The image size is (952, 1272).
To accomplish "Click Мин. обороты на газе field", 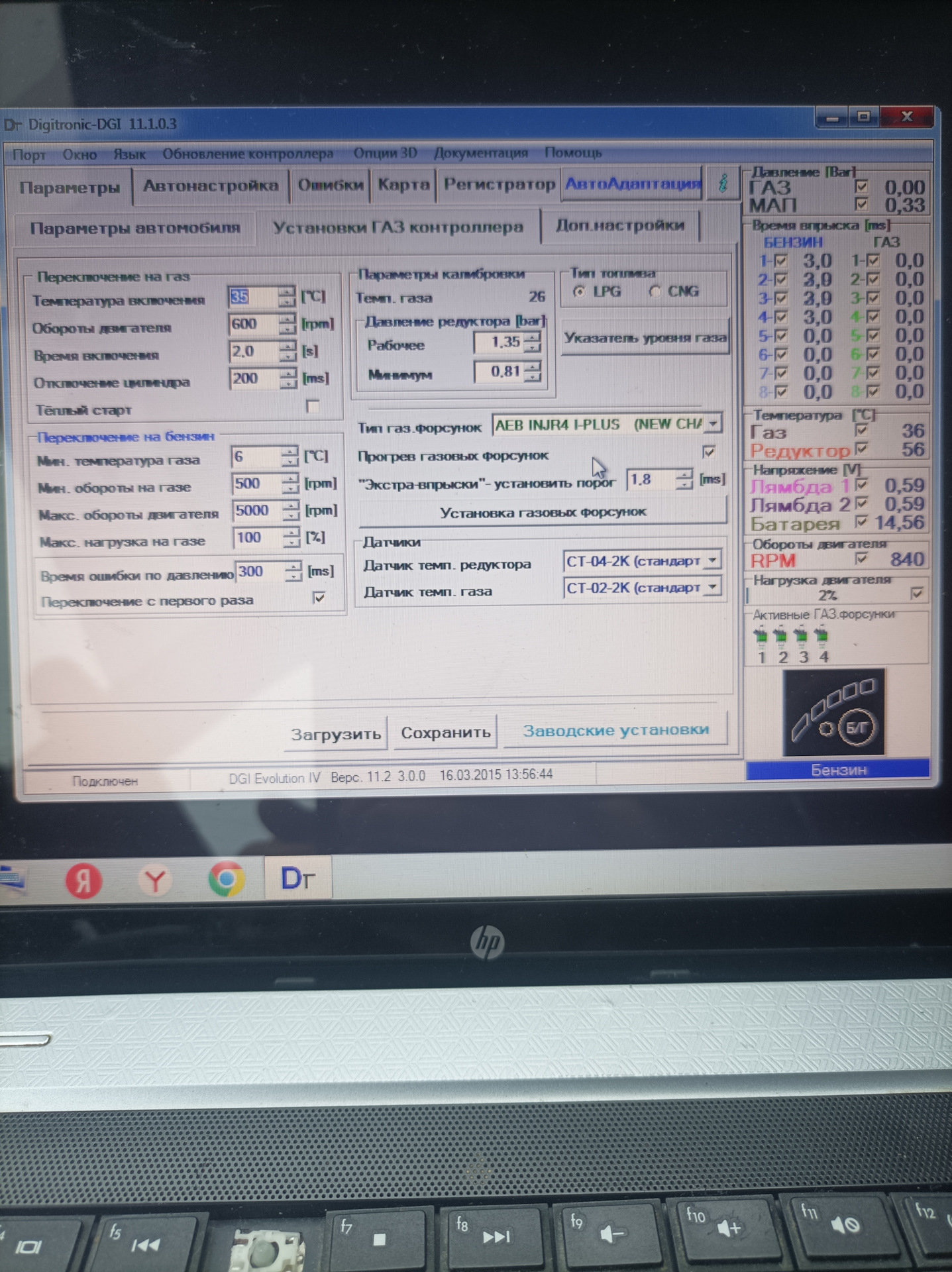I will (x=257, y=484).
